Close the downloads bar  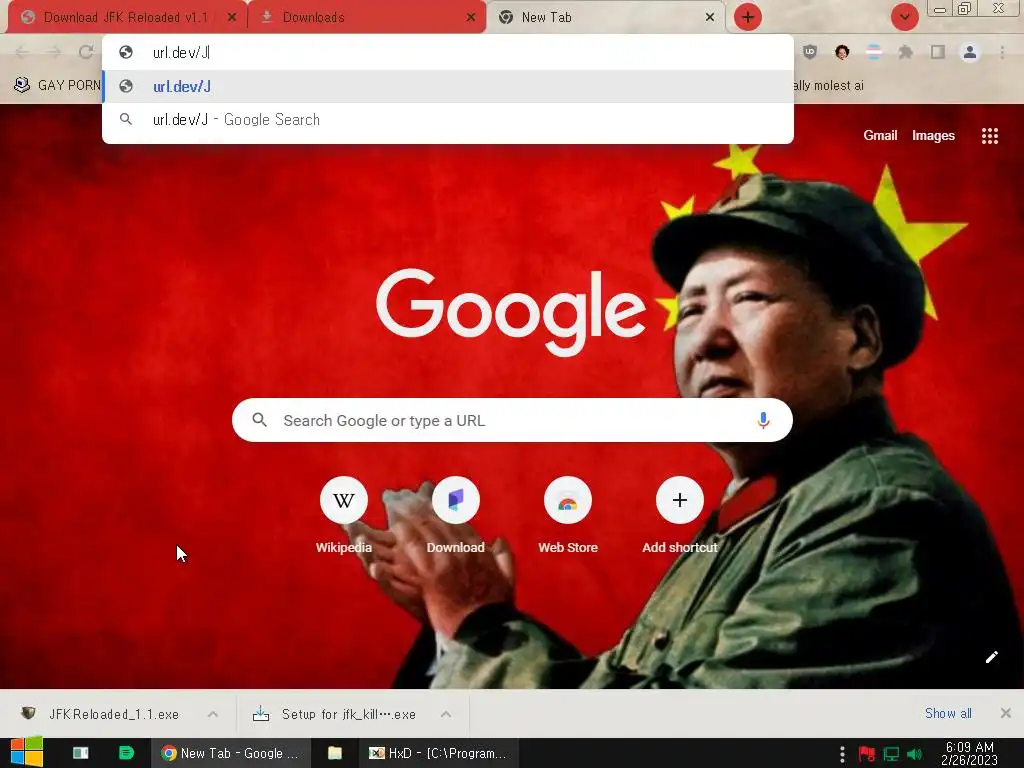pyautogui.click(x=1006, y=713)
